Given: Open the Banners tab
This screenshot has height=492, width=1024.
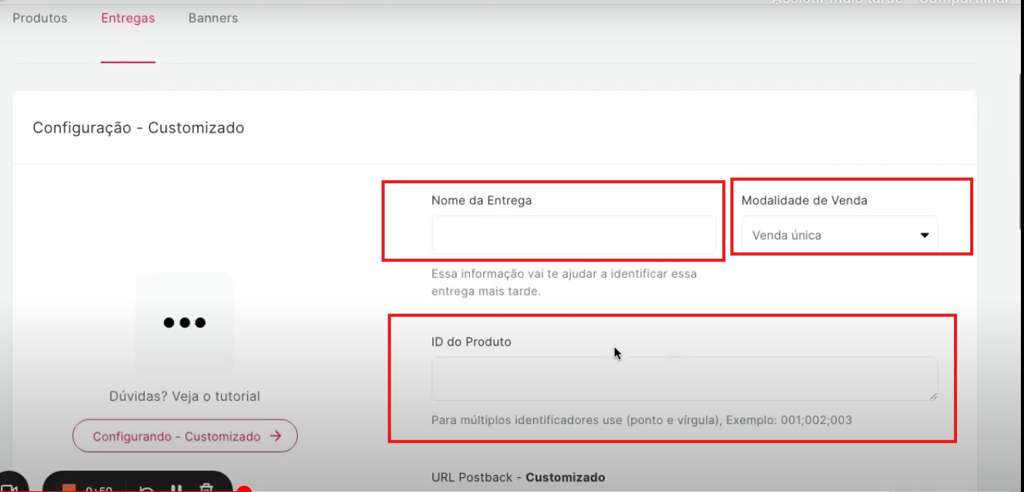Looking at the screenshot, I should (213, 18).
